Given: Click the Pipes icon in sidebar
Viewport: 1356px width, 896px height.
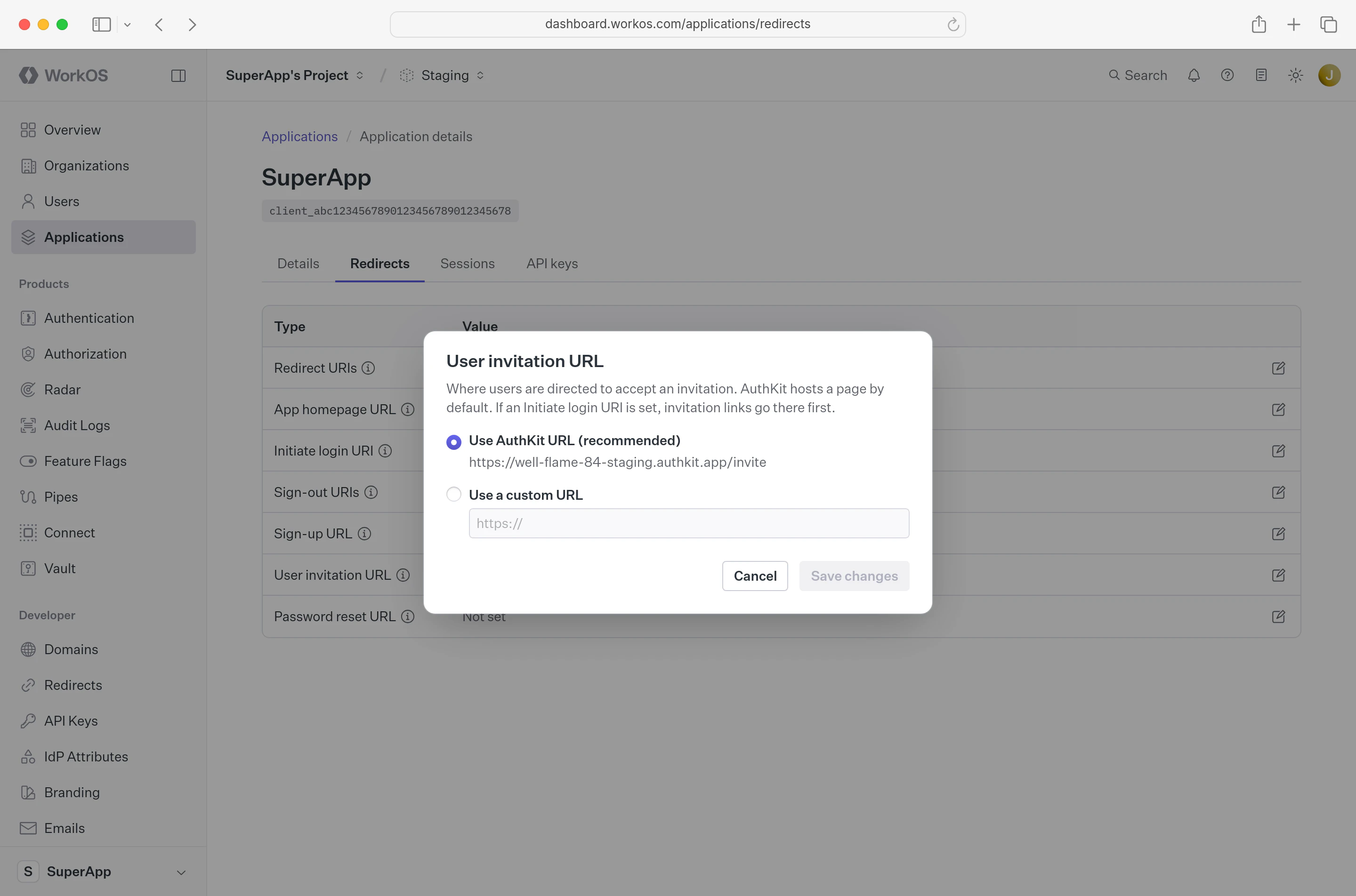Looking at the screenshot, I should 28,497.
